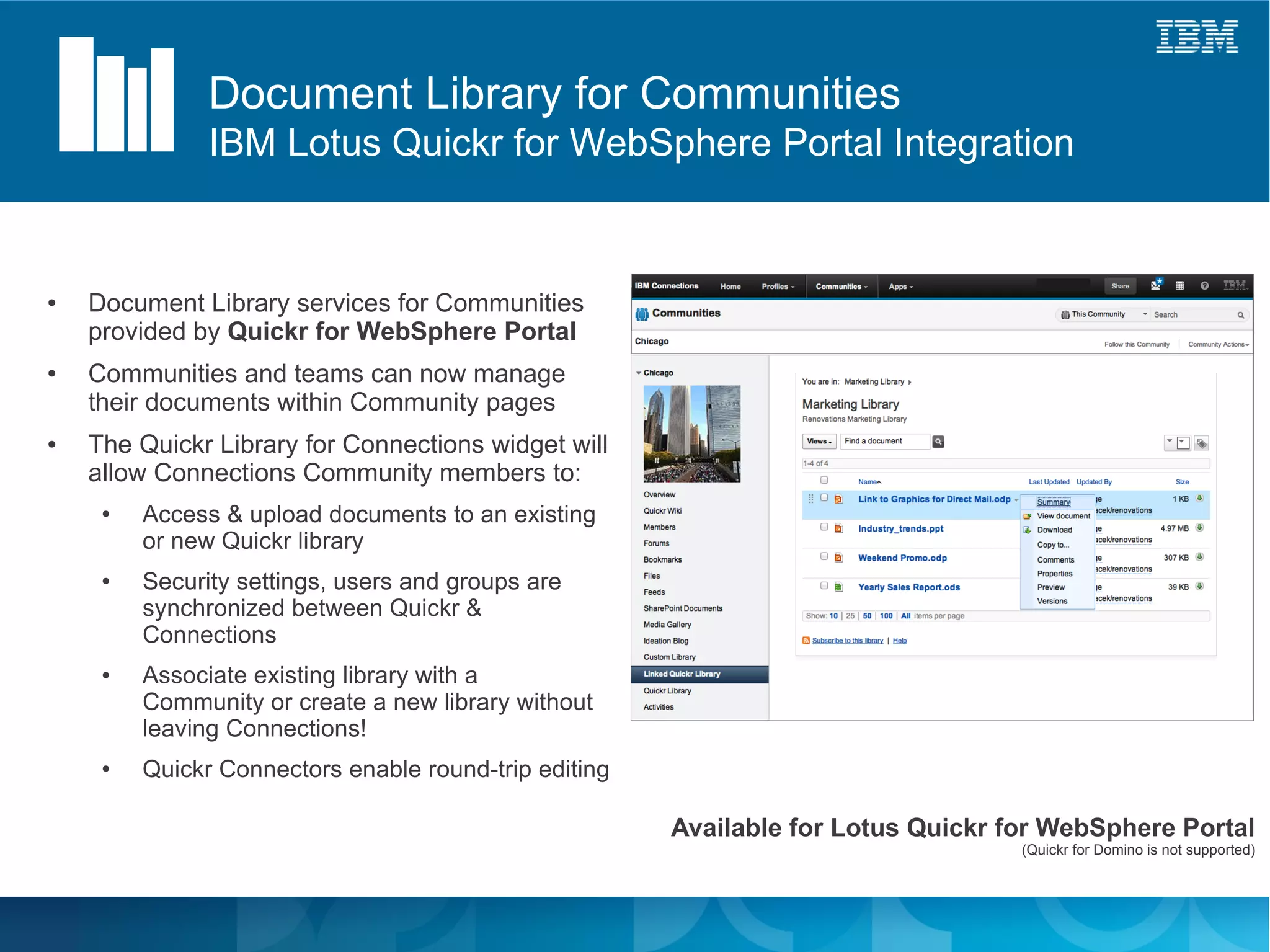Click the Search text field in header

[1193, 314]
